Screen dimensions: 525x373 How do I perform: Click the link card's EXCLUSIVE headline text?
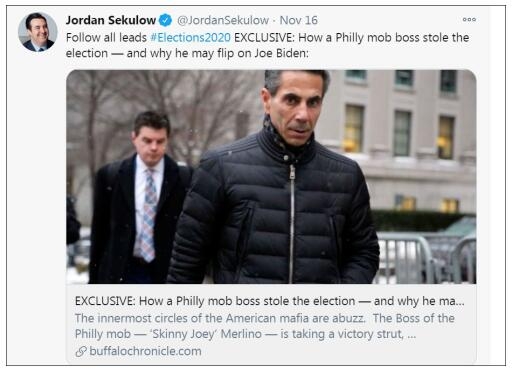click(x=270, y=301)
